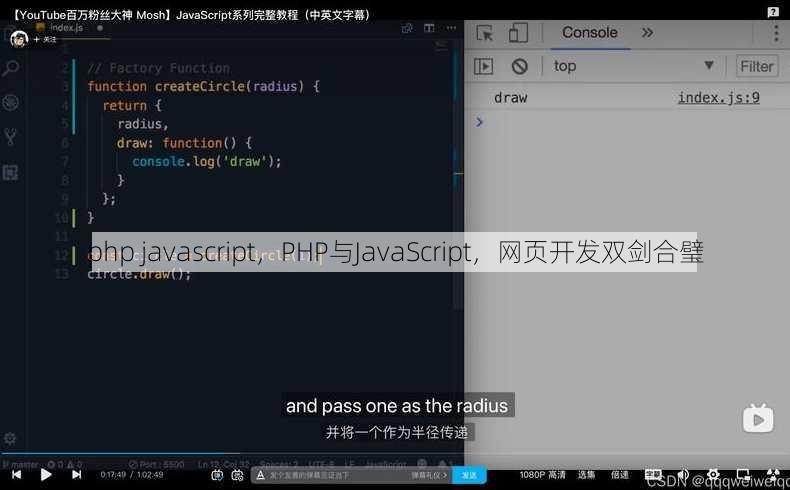The height and width of the screenshot is (490, 790).
Task: Open the Extensions icon in the activity bar
Action: [11, 173]
